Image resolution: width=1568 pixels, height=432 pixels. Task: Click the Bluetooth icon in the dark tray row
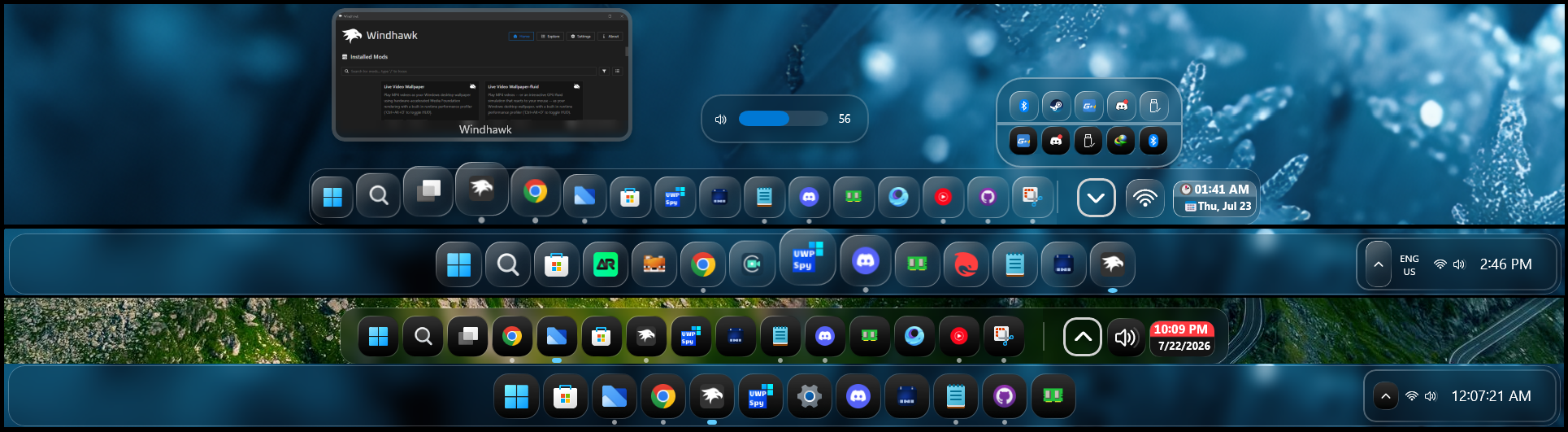click(1153, 141)
